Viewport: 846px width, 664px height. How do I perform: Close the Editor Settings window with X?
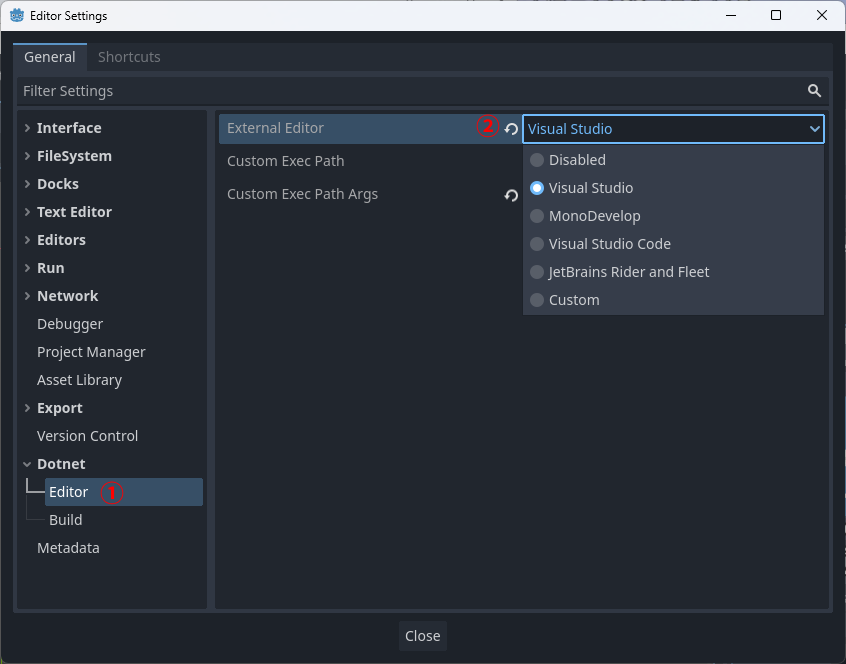click(822, 15)
